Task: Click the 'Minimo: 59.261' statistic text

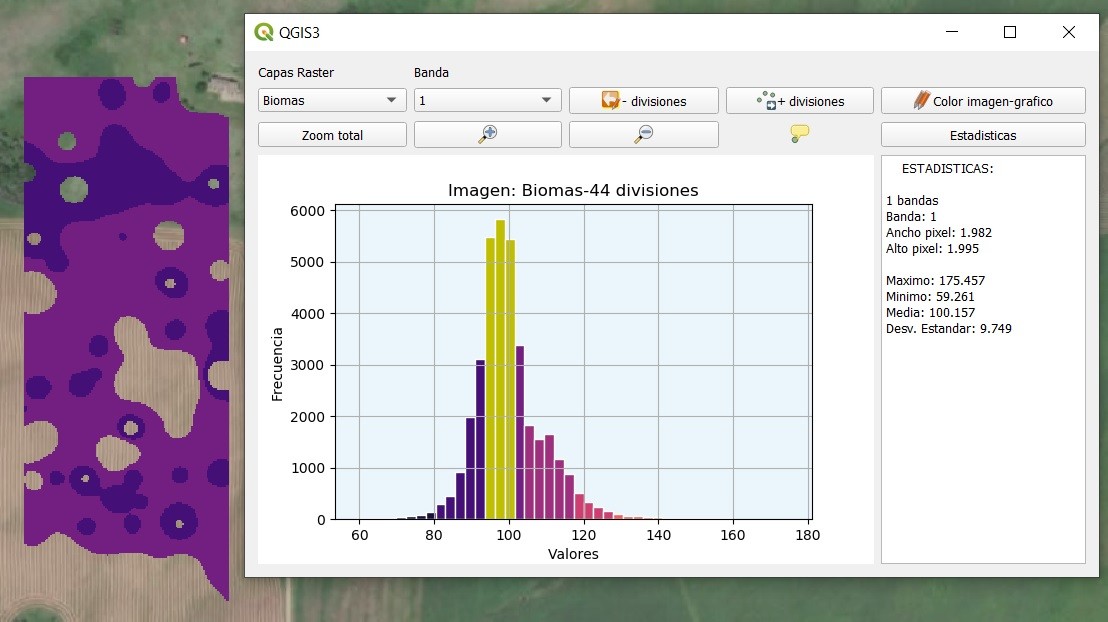Action: (930, 297)
